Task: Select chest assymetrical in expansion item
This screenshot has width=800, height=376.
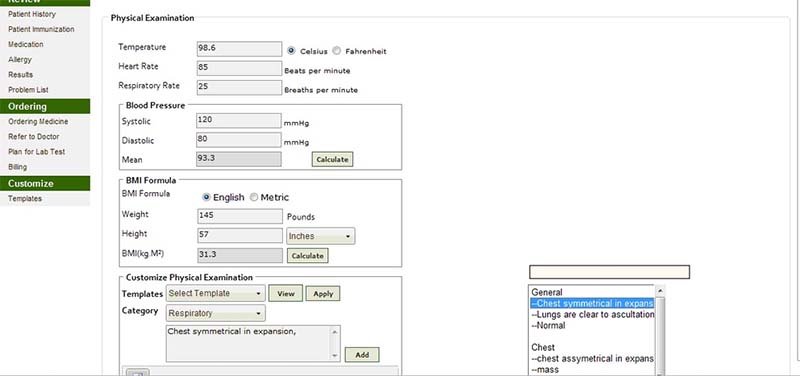Action: pyautogui.click(x=592, y=359)
